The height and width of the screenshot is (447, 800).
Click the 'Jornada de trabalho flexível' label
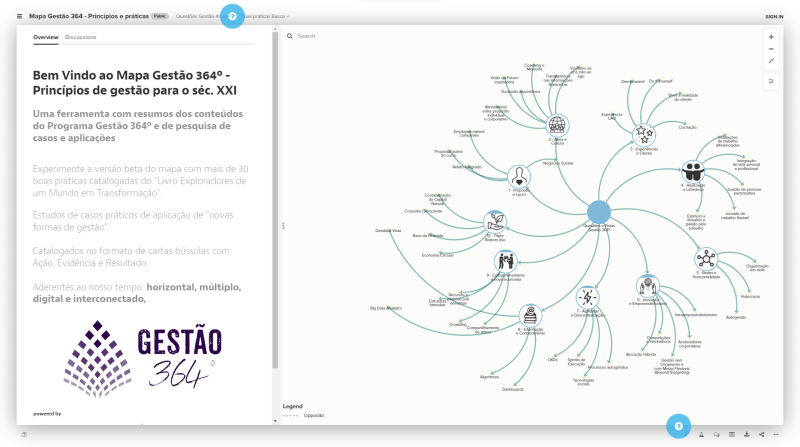735,216
